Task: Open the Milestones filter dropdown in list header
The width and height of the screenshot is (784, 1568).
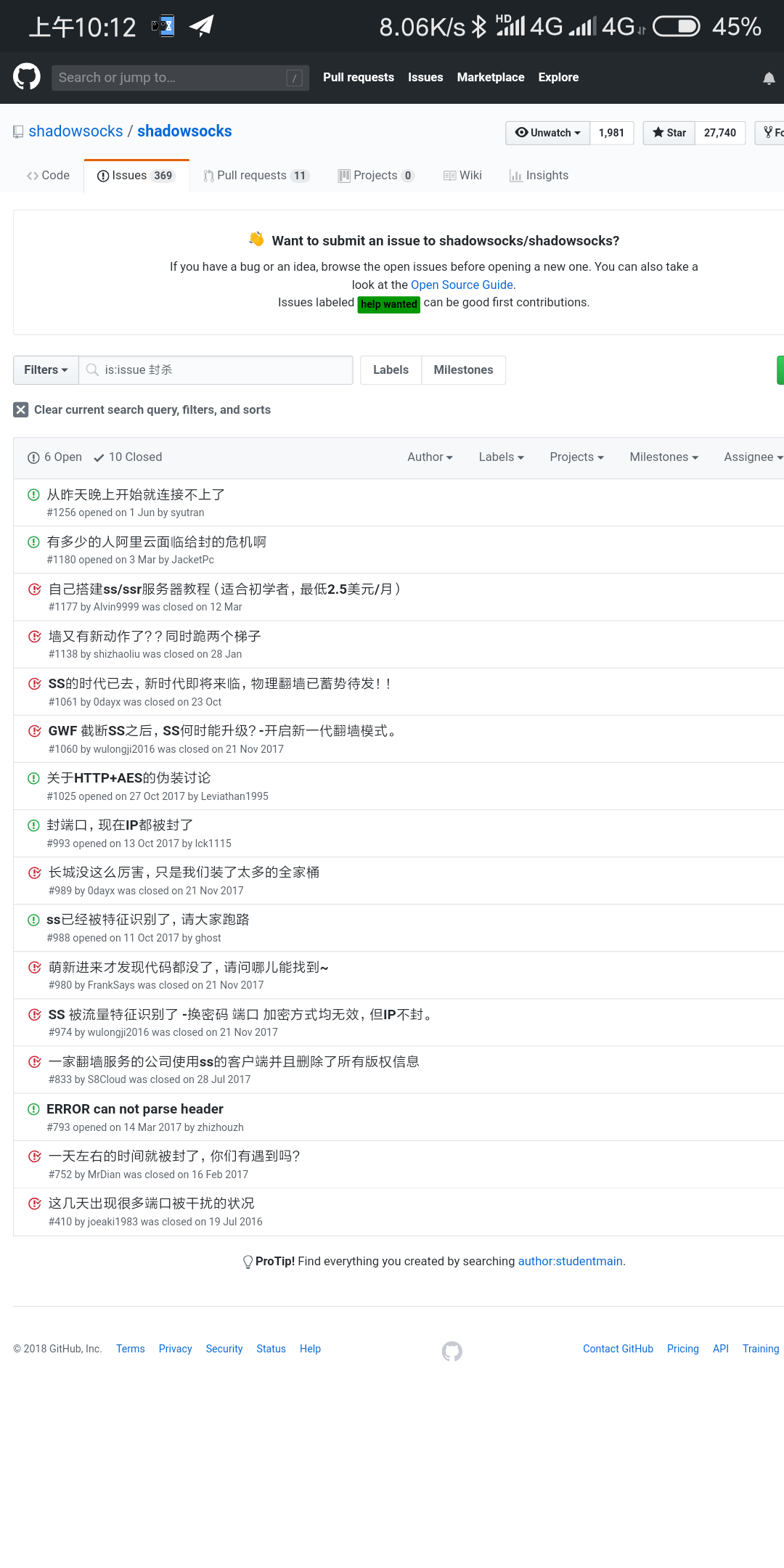Action: tap(663, 457)
